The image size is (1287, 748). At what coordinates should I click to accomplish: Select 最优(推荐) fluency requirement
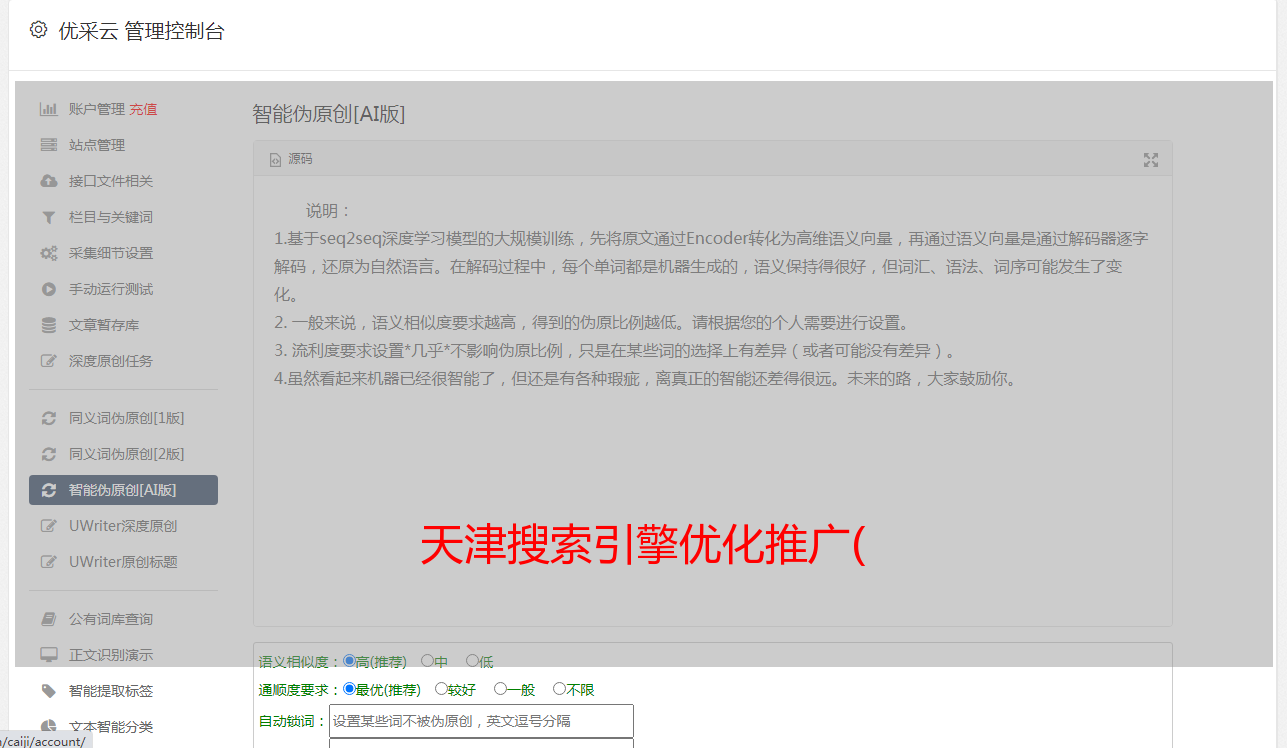(349, 689)
